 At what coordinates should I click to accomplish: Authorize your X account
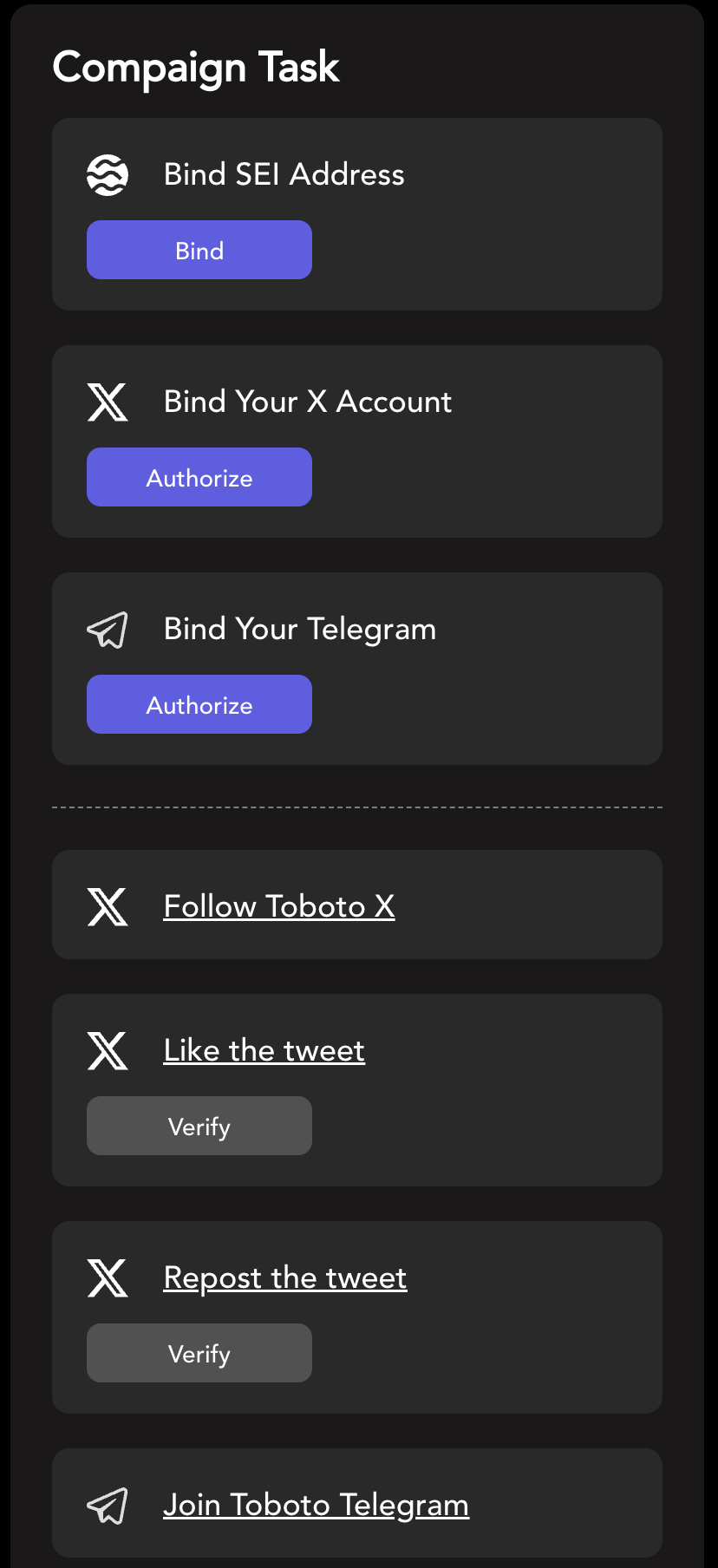point(199,478)
